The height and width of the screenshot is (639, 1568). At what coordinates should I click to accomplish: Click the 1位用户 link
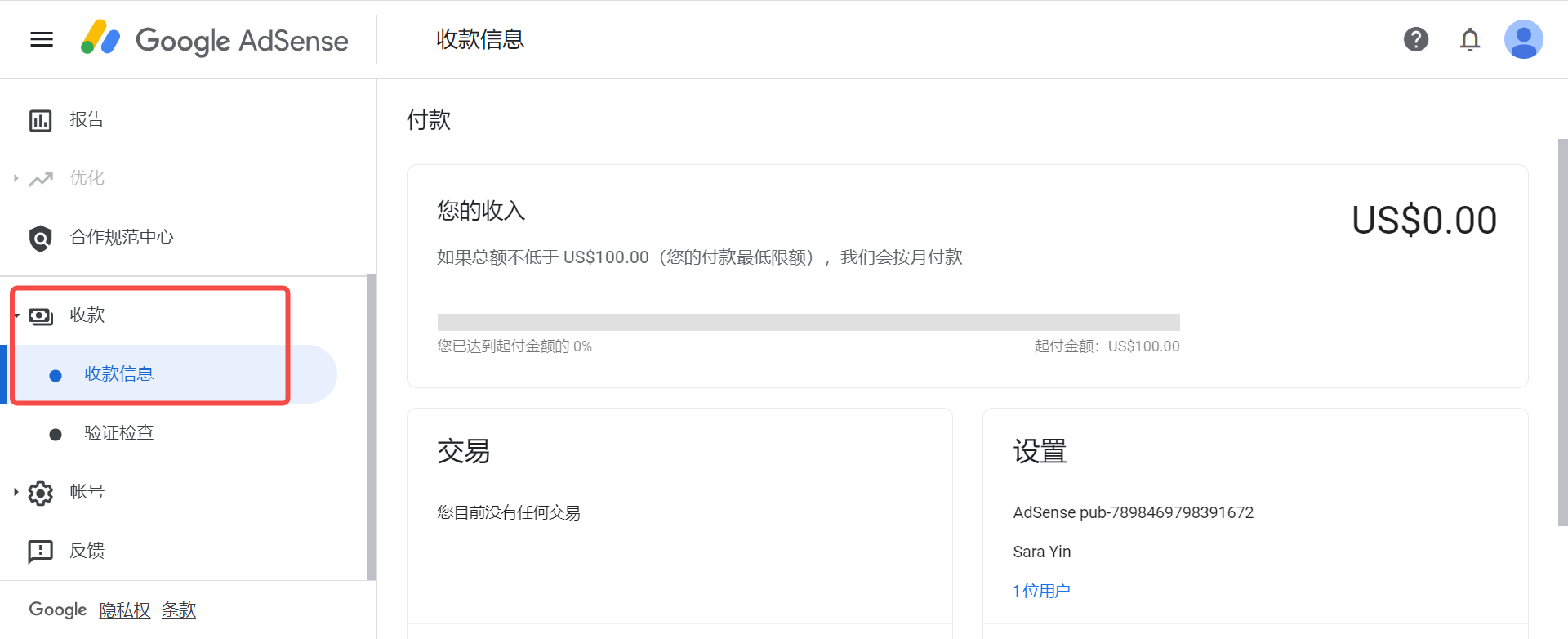pyautogui.click(x=1041, y=591)
